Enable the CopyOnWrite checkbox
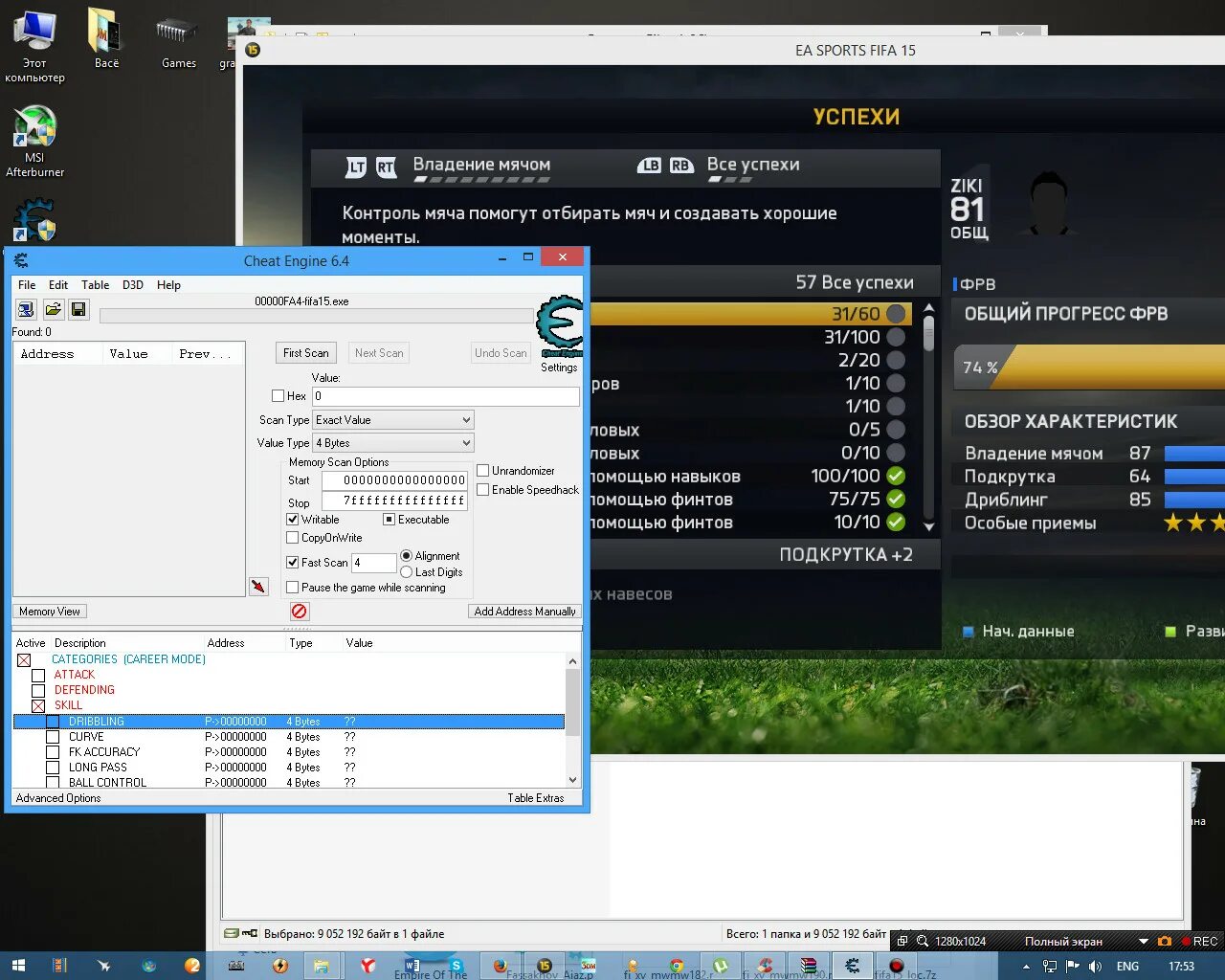The image size is (1225, 980). [x=293, y=538]
